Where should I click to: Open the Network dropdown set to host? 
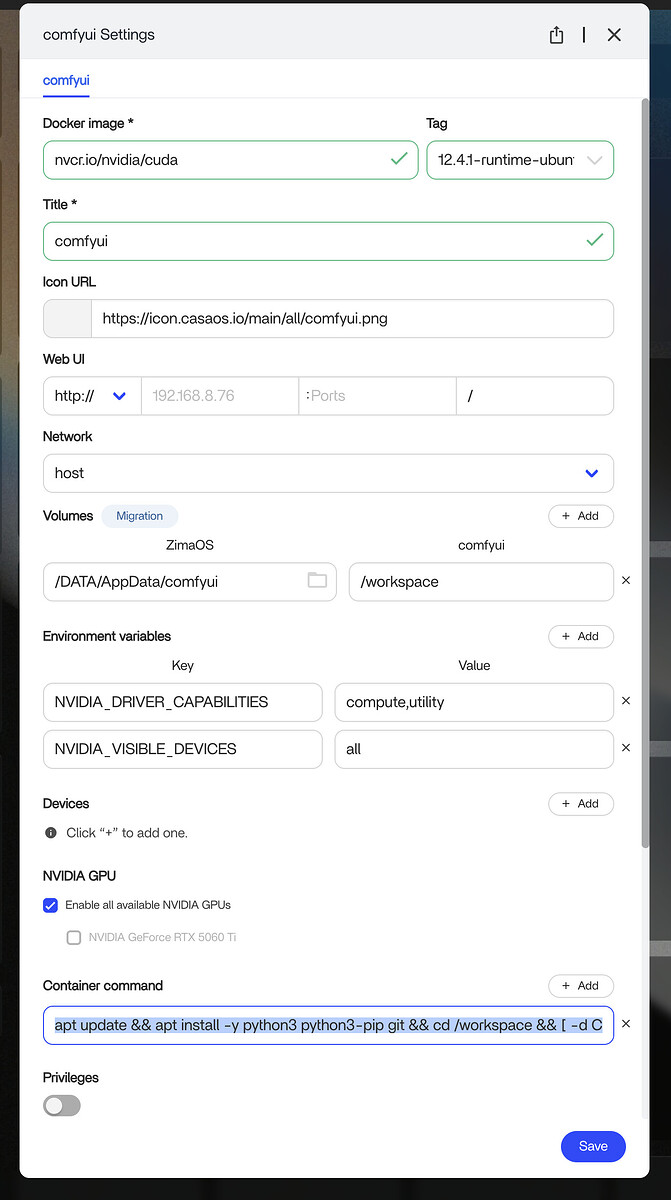point(328,473)
